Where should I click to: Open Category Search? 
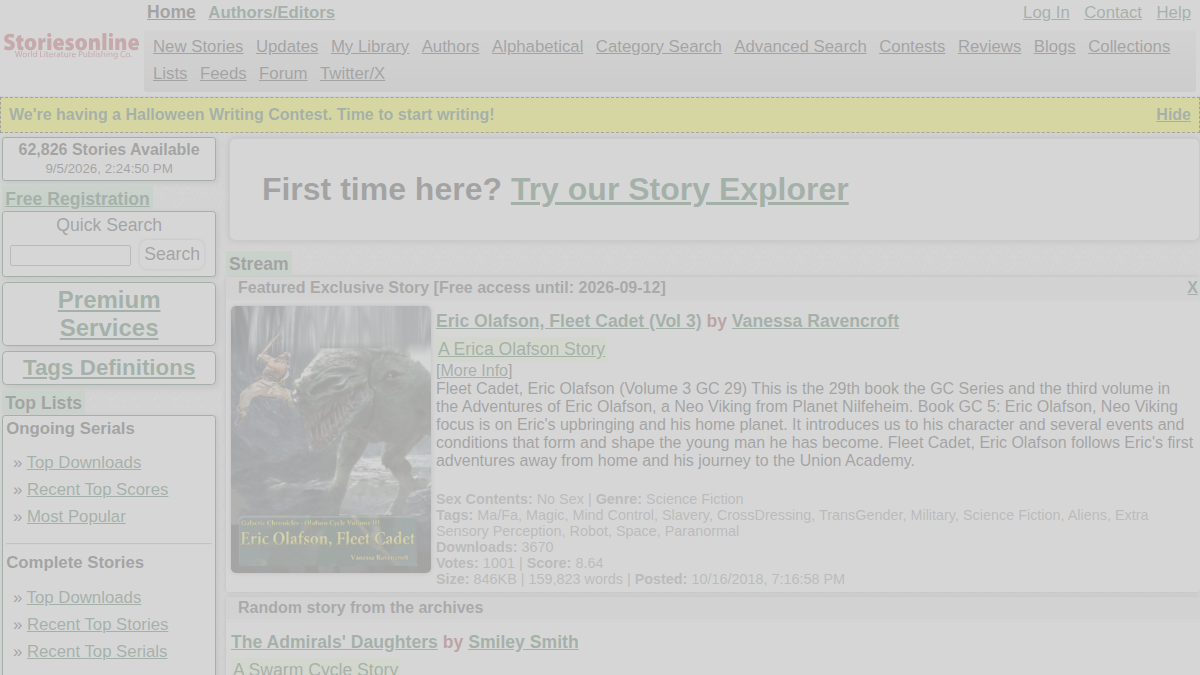[x=658, y=46]
